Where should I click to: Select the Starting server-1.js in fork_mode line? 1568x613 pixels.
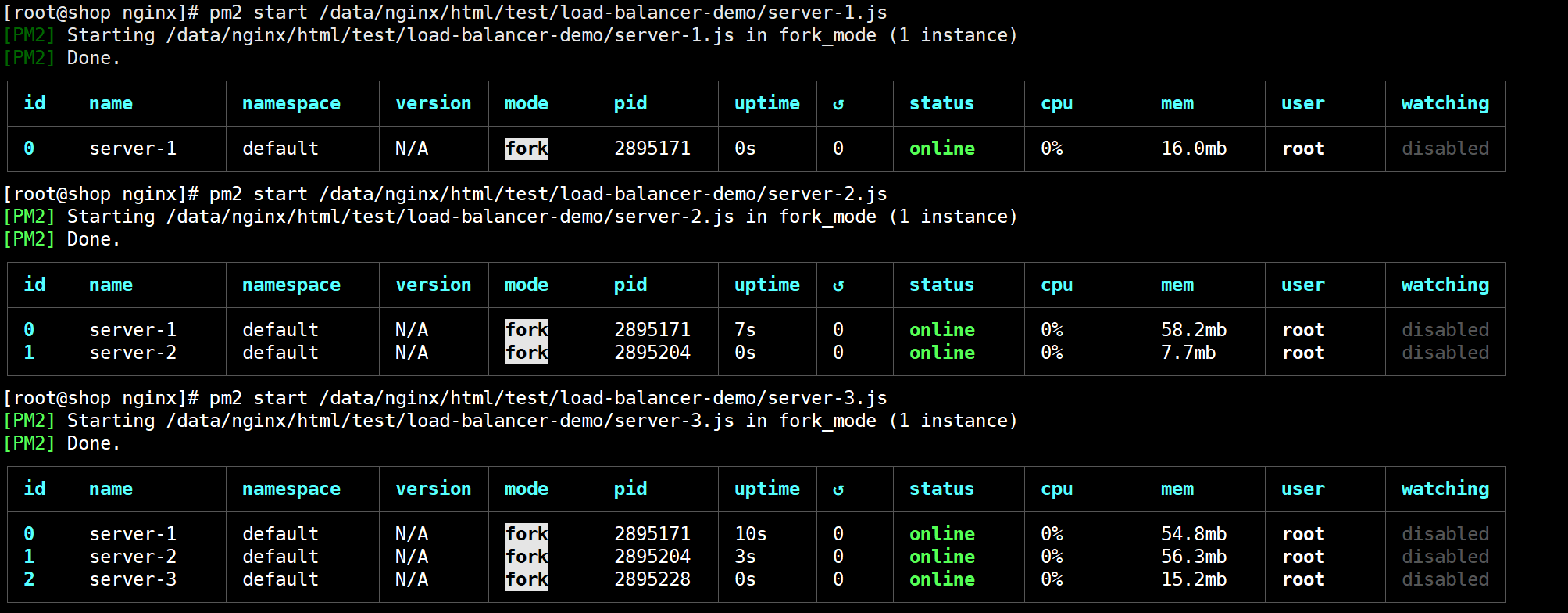click(x=510, y=35)
